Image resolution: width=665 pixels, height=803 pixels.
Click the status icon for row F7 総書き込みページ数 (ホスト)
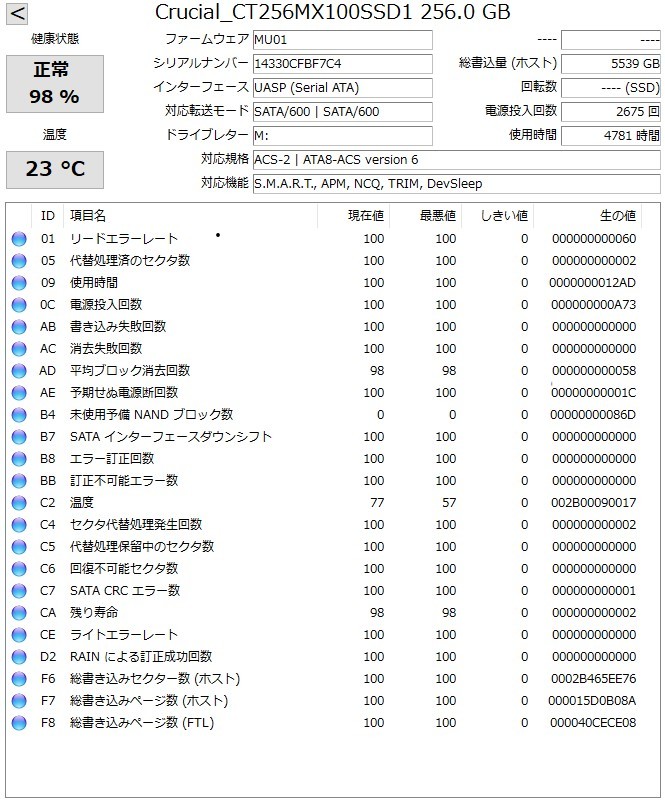tap(19, 702)
